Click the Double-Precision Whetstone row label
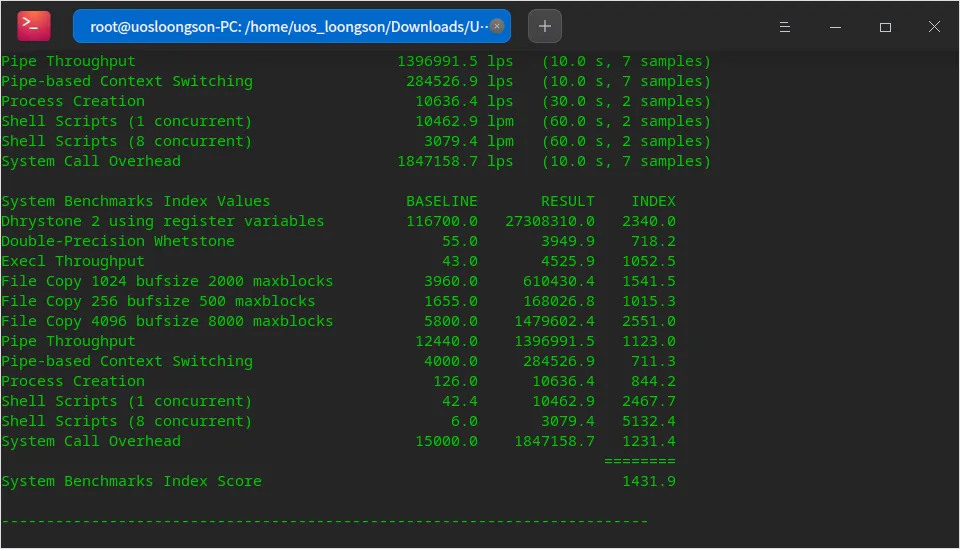 point(117,241)
